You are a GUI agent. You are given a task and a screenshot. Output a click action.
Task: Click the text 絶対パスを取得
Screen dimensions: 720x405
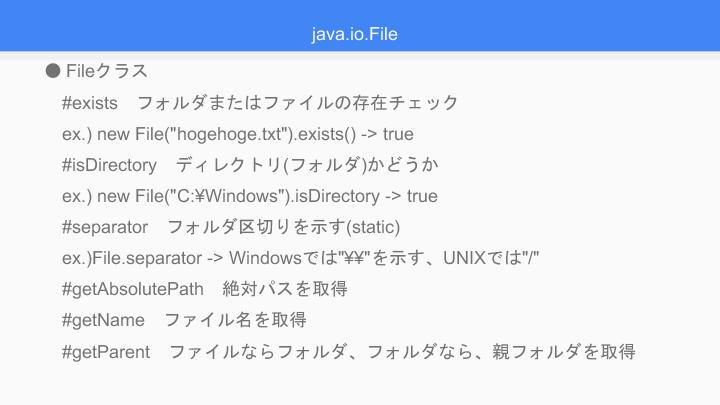pyautogui.click(x=285, y=289)
